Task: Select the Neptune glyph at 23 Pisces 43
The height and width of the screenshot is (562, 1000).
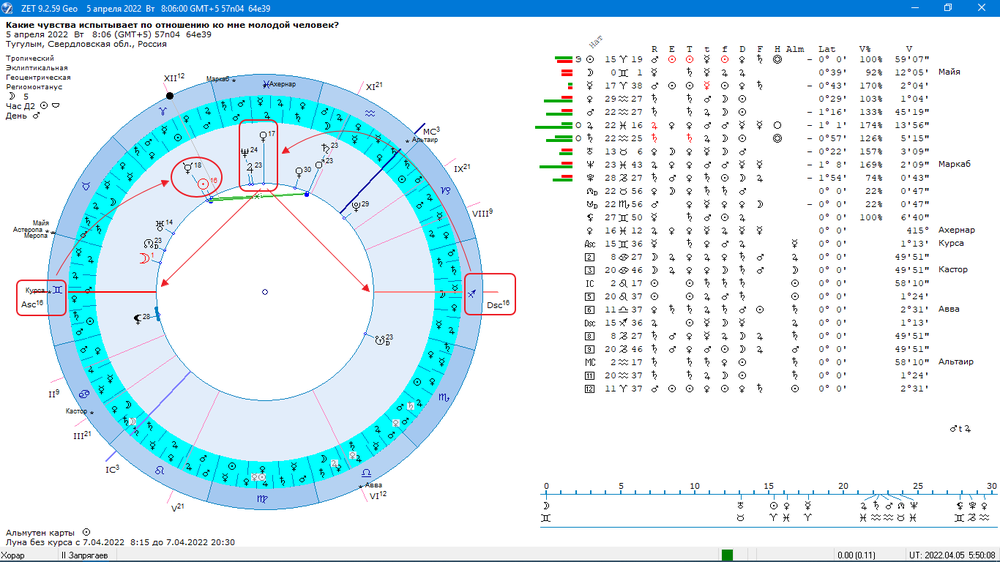Action: point(590,165)
